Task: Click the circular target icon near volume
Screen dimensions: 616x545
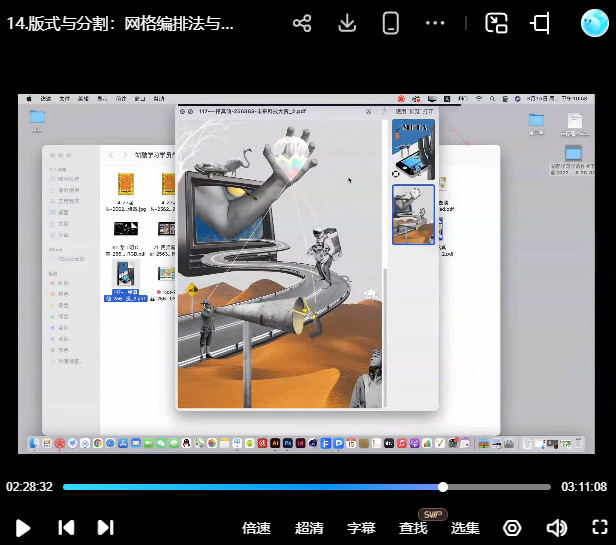Action: (x=512, y=528)
